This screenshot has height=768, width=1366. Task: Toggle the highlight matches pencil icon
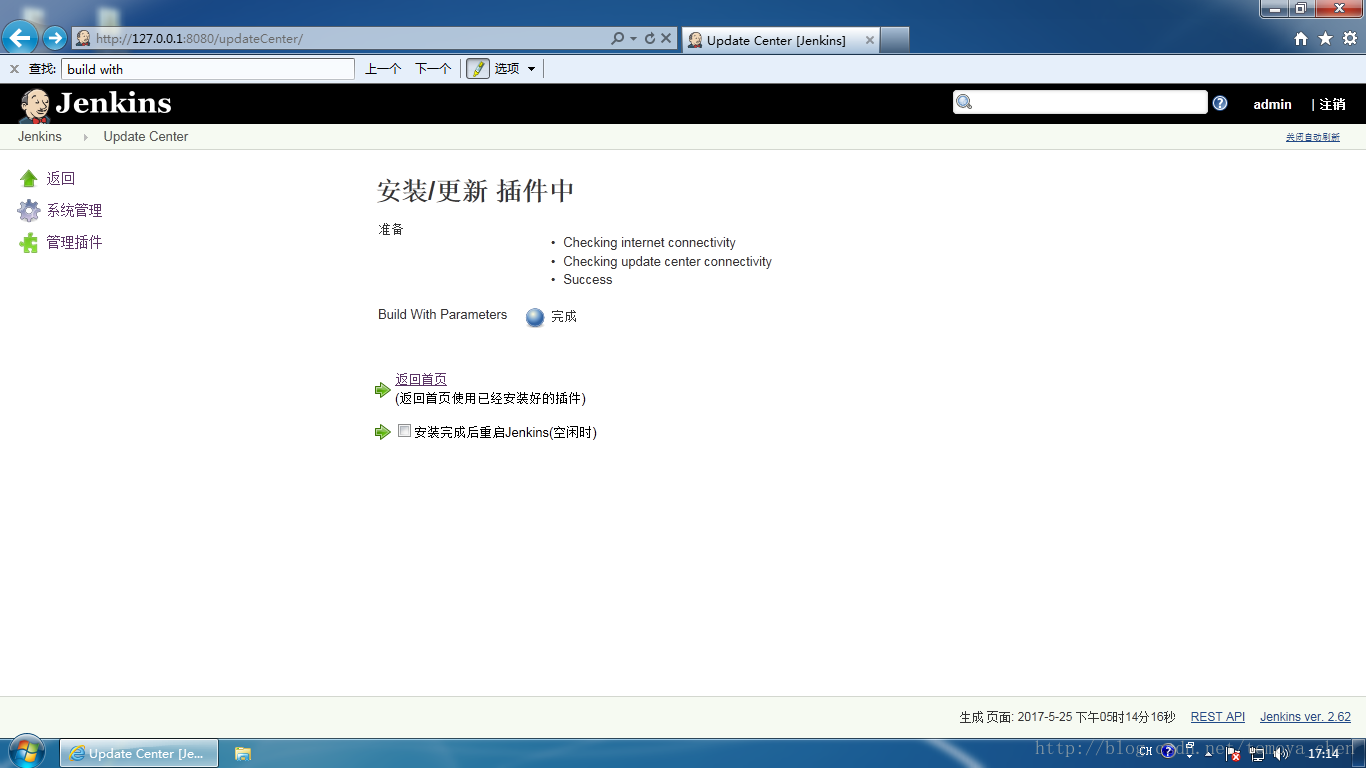pos(478,69)
